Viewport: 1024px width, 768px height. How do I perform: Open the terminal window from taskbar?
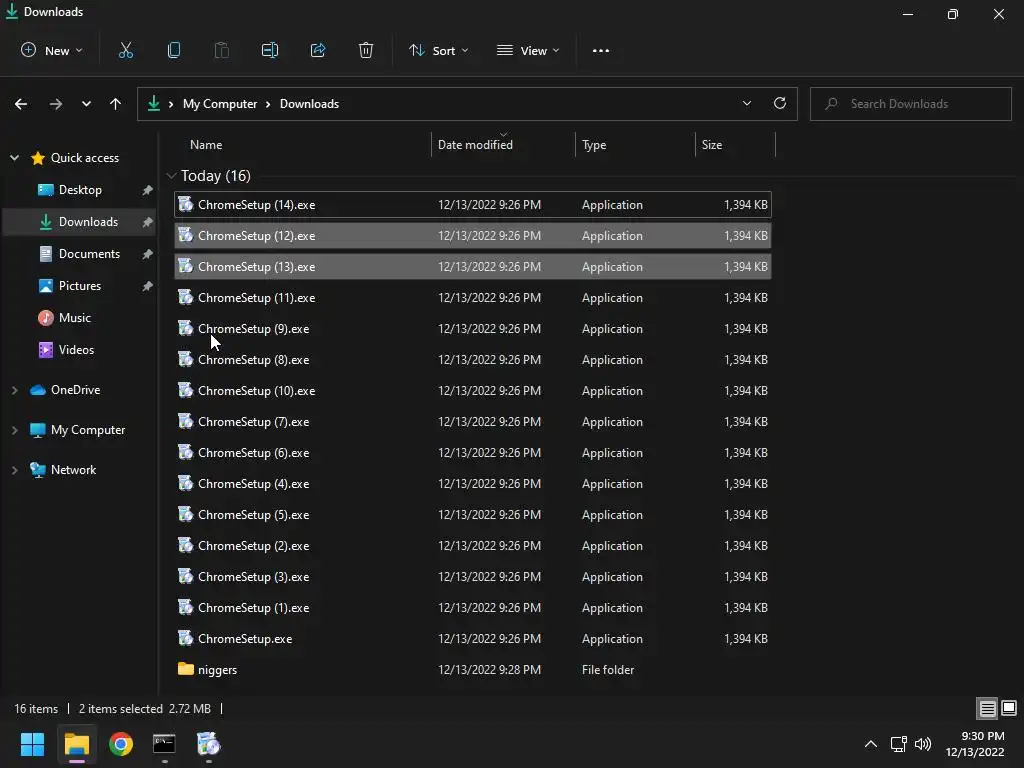pos(164,744)
